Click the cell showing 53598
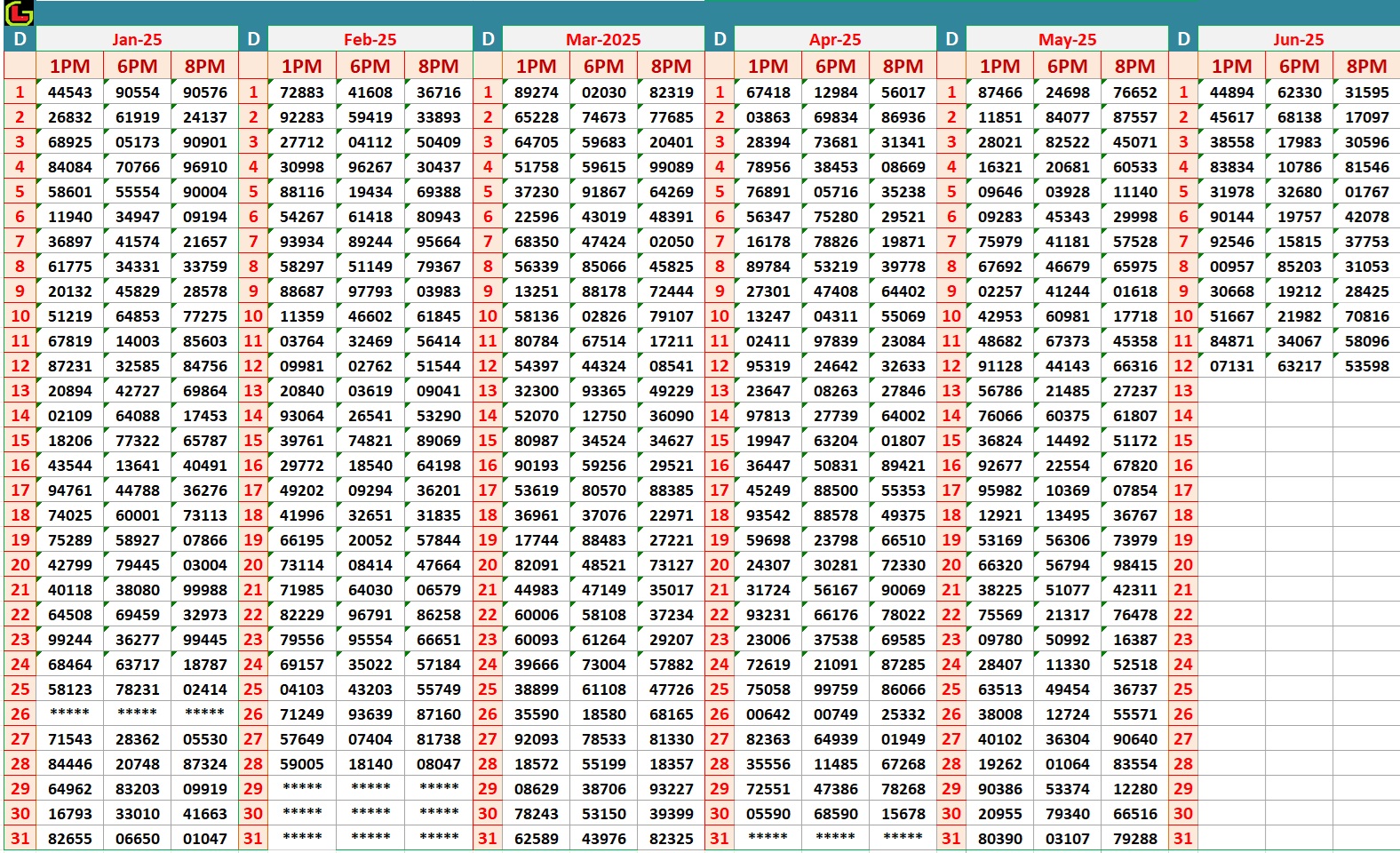 click(x=1367, y=366)
